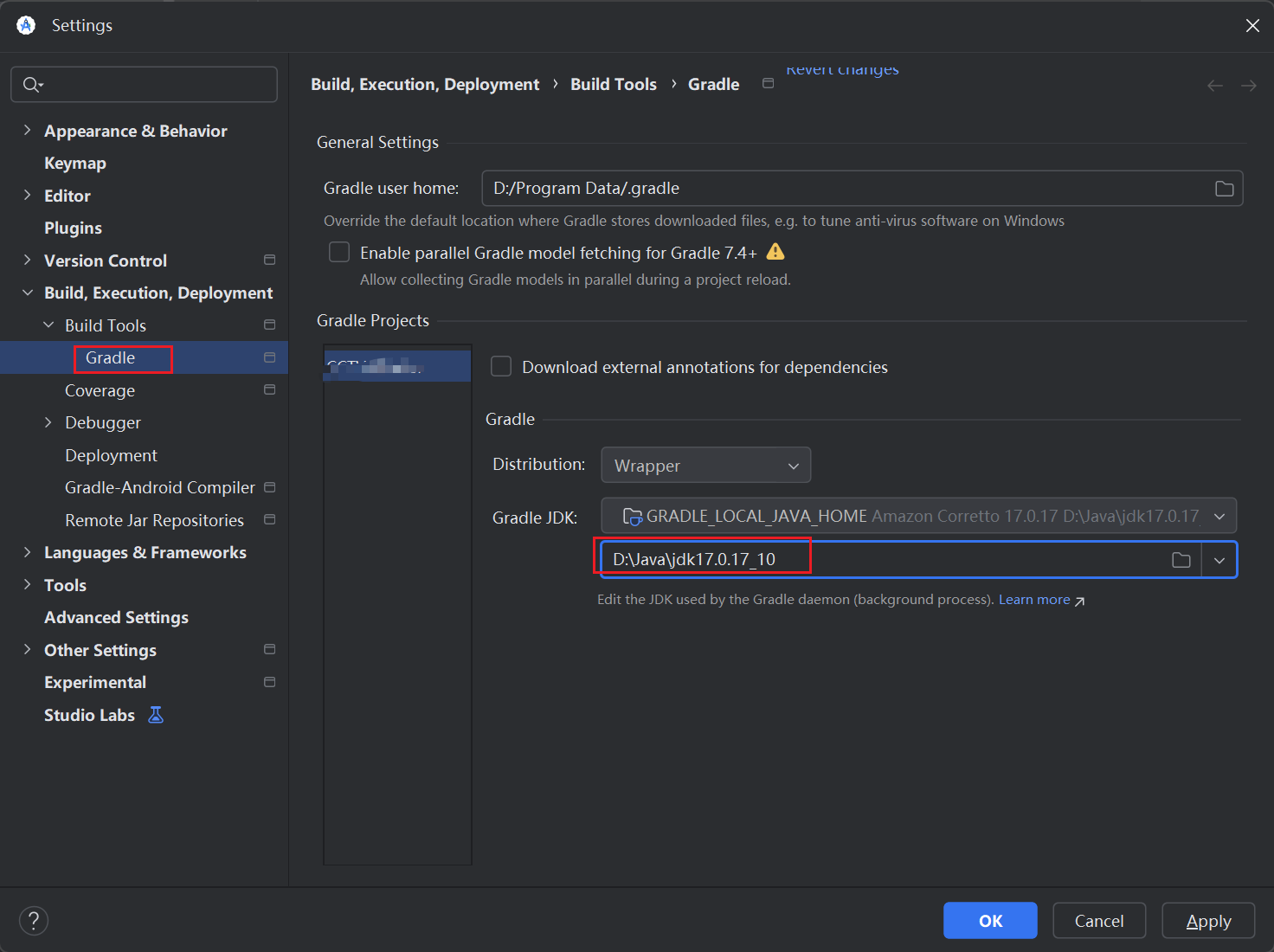Click the folder icon beside Gradle user home

coord(1224,188)
